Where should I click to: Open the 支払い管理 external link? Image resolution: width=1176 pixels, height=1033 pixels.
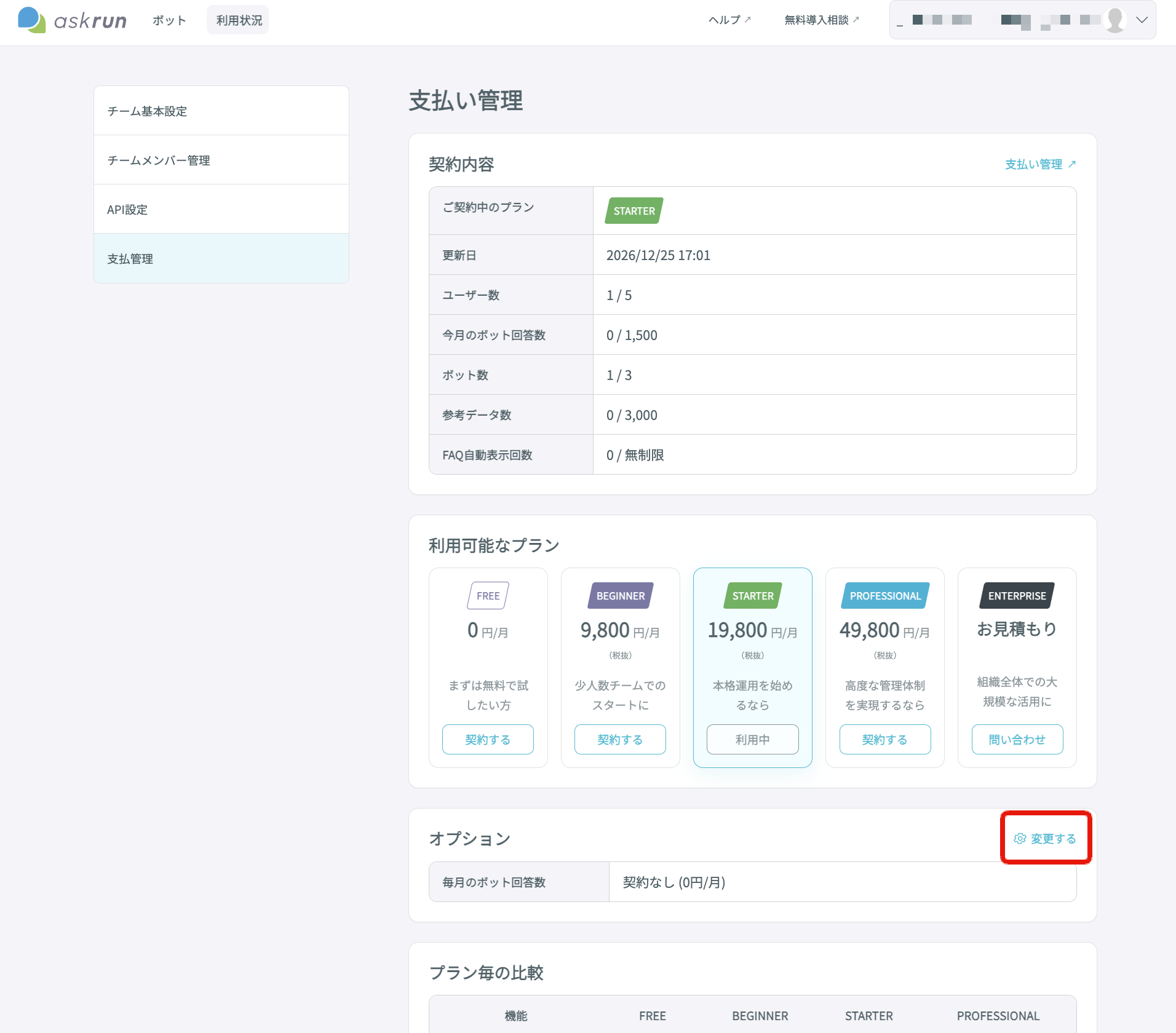click(1040, 164)
